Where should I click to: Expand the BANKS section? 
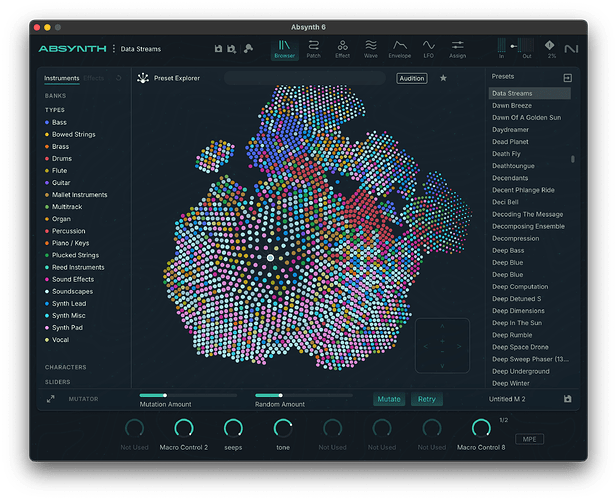click(55, 96)
